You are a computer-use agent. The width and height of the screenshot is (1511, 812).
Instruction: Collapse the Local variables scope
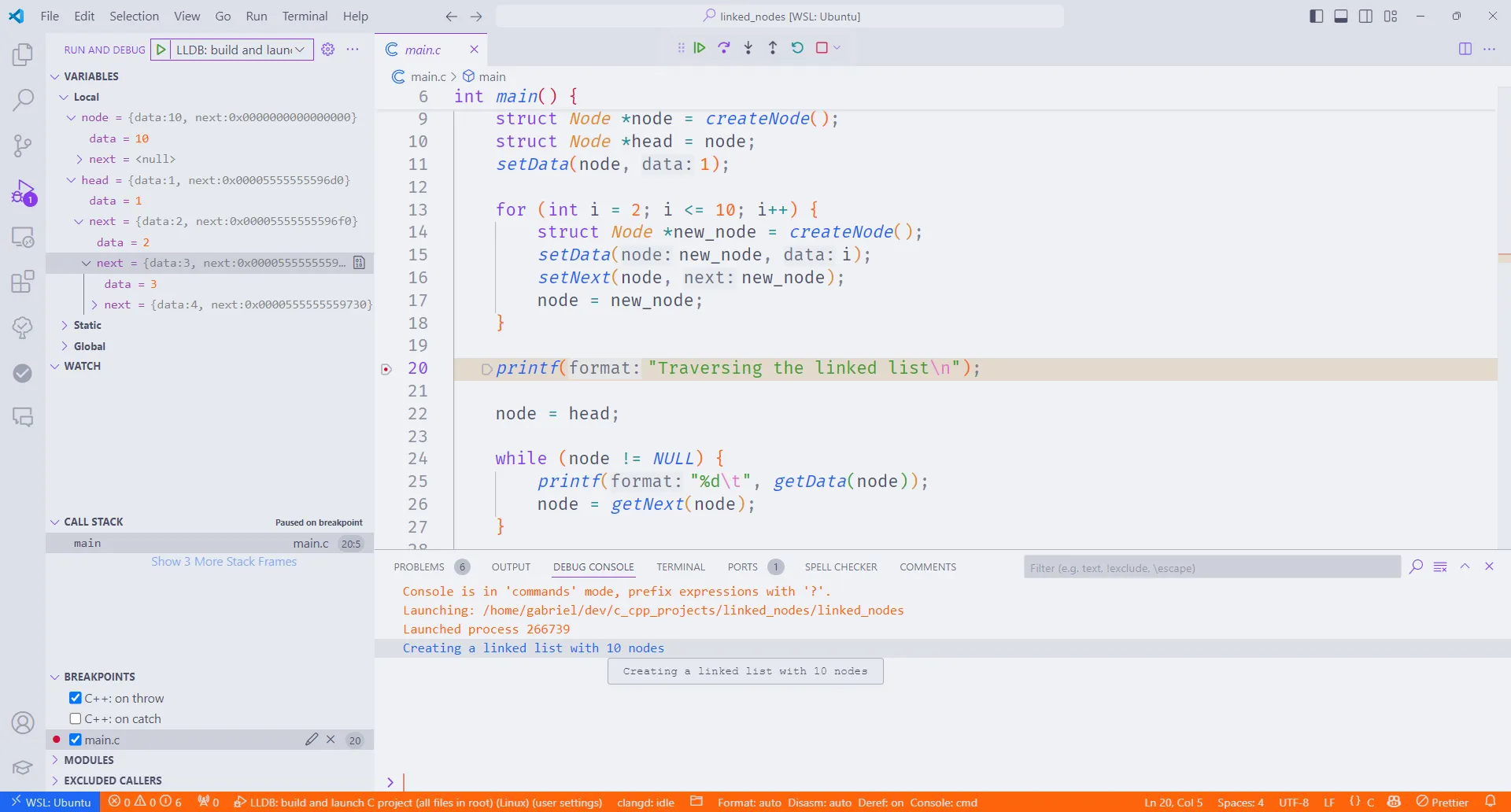(x=64, y=97)
